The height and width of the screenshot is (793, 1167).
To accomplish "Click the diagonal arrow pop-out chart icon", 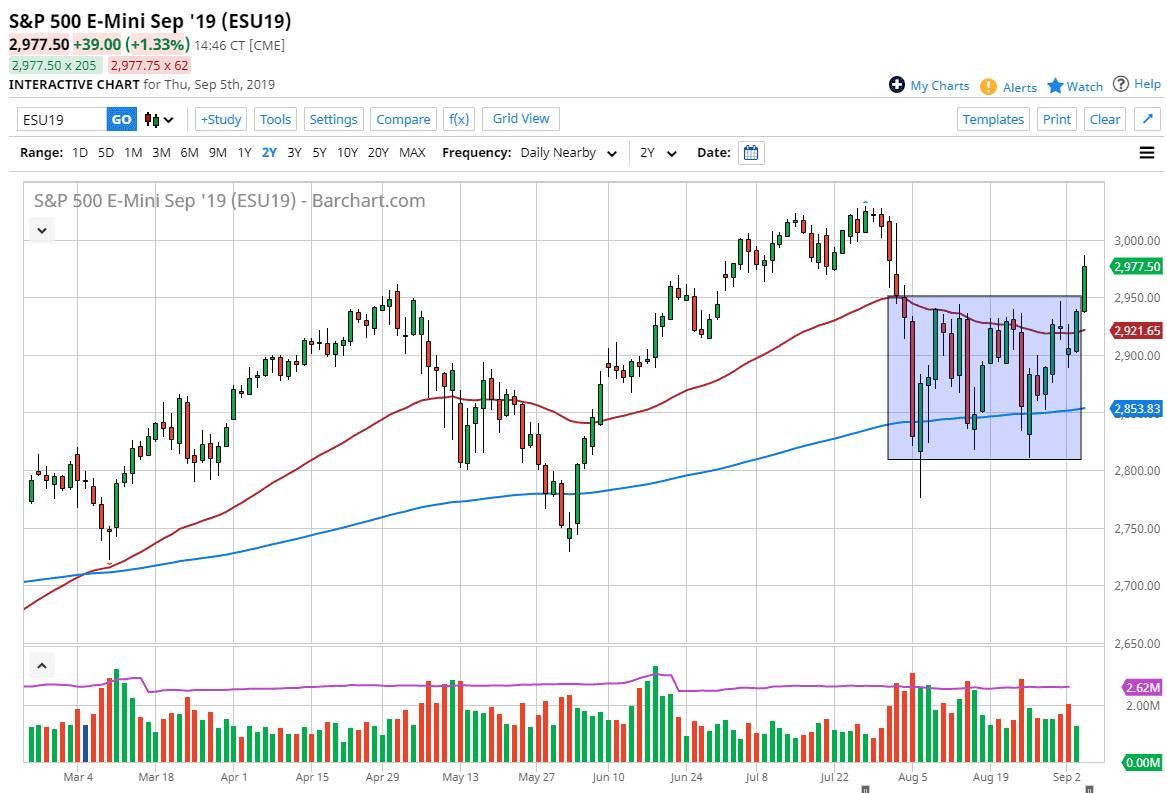I will click(x=1147, y=118).
